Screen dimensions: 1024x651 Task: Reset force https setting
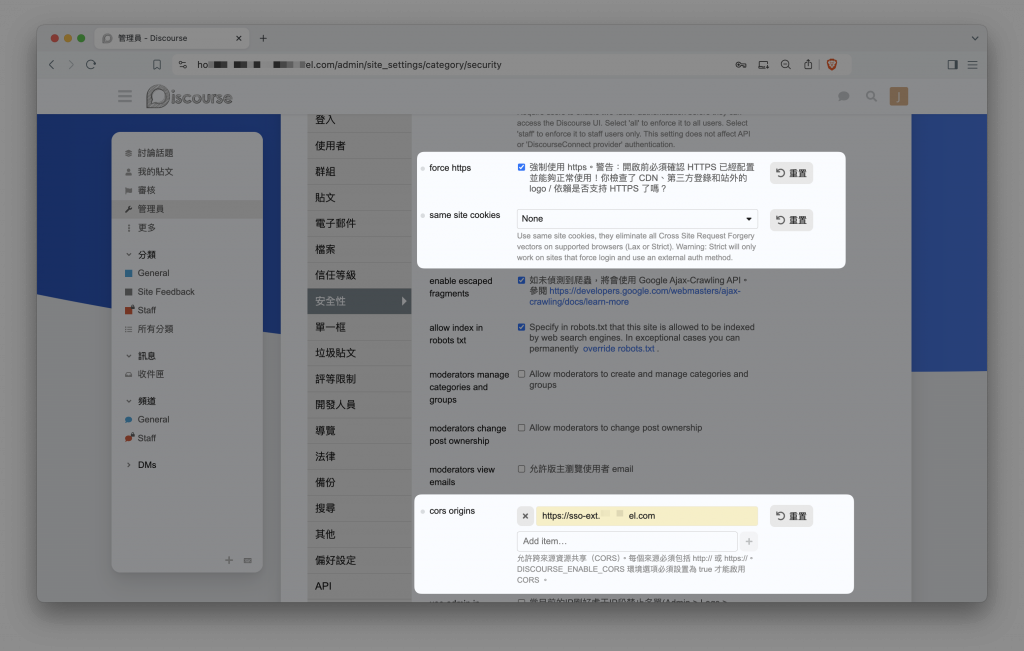pos(791,173)
